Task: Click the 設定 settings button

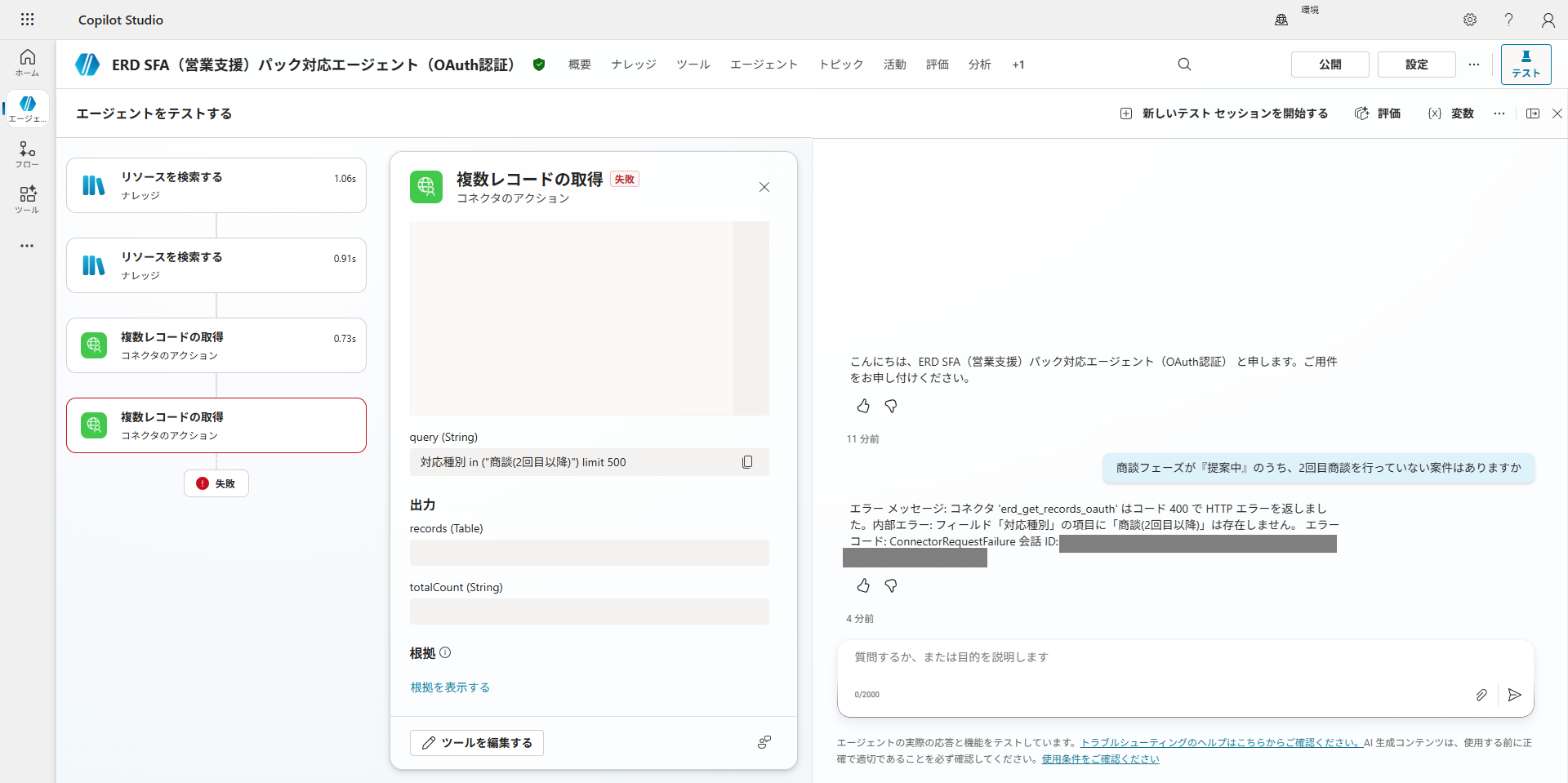Action: pyautogui.click(x=1416, y=65)
